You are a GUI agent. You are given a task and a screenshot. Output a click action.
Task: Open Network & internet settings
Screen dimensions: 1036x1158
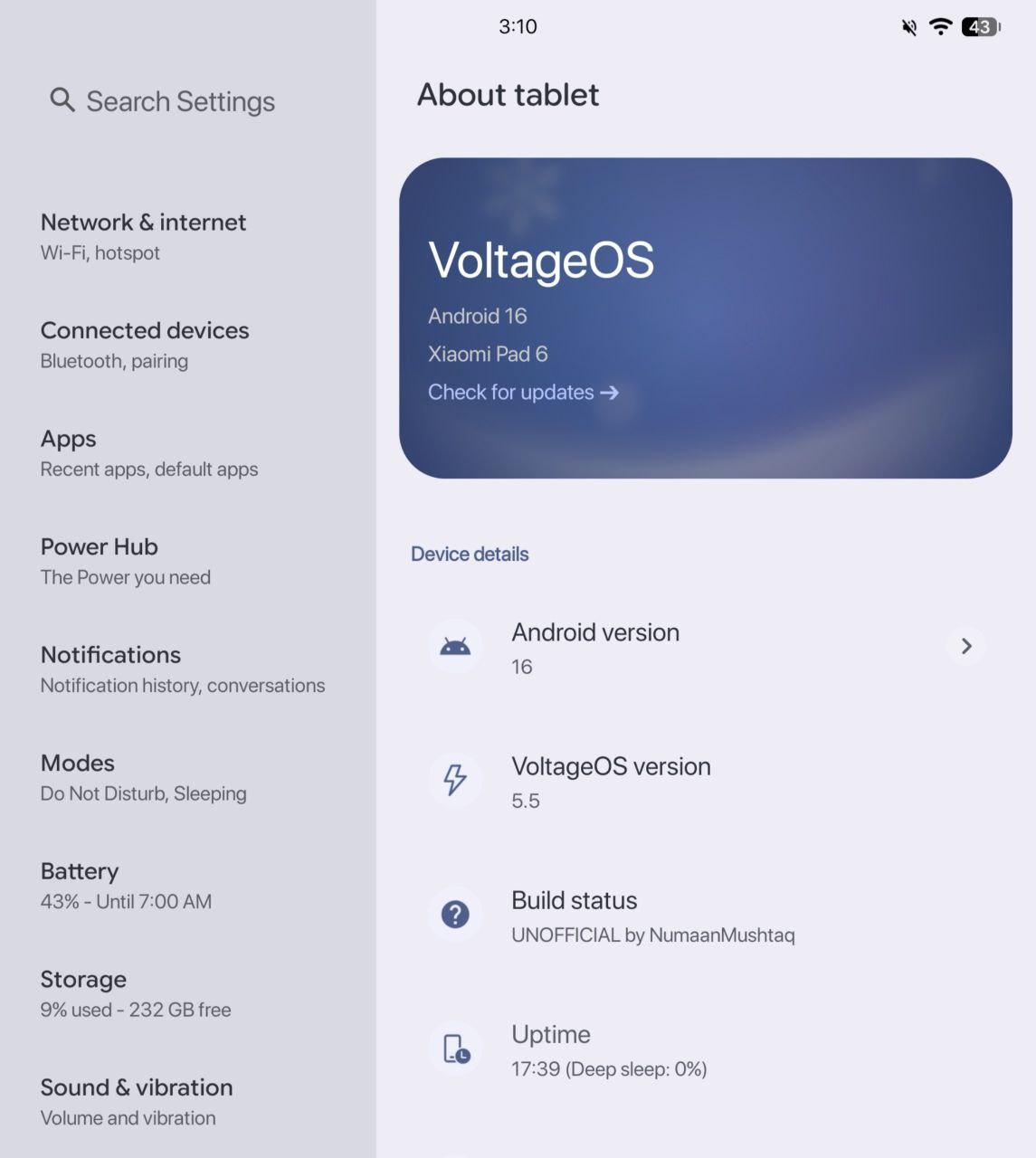143,235
